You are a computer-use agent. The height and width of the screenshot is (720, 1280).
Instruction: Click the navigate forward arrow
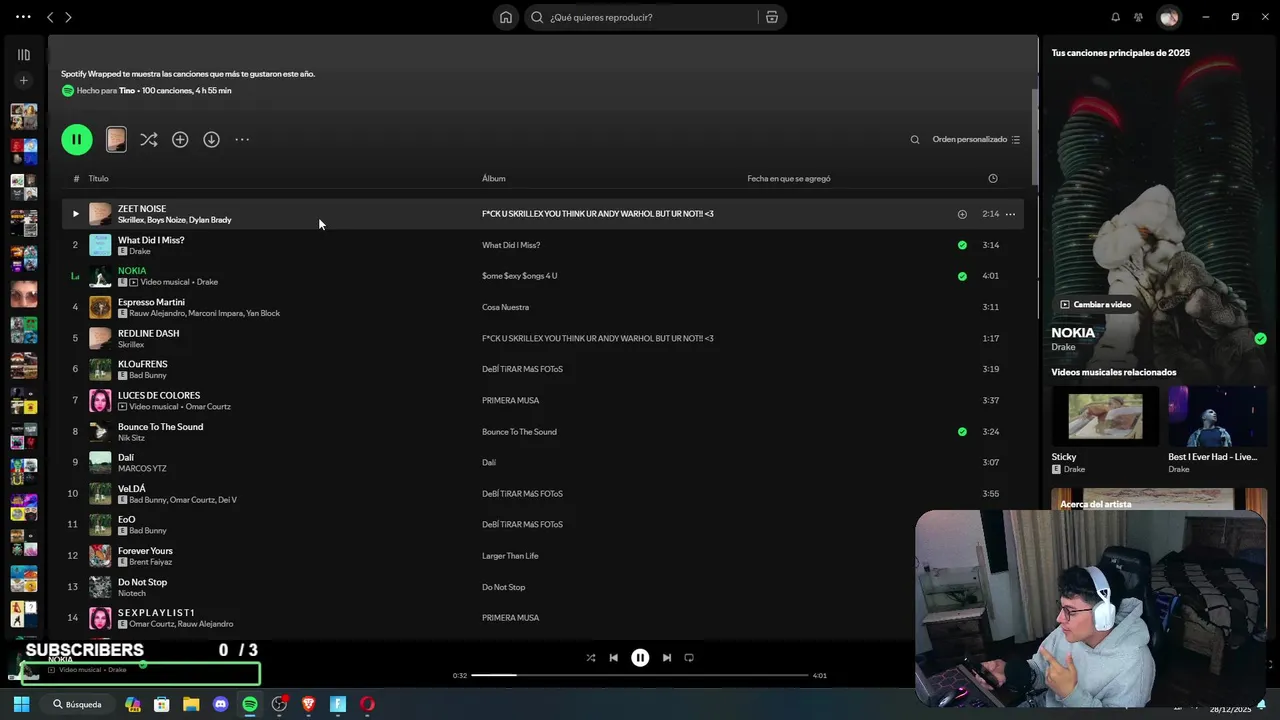[68, 17]
